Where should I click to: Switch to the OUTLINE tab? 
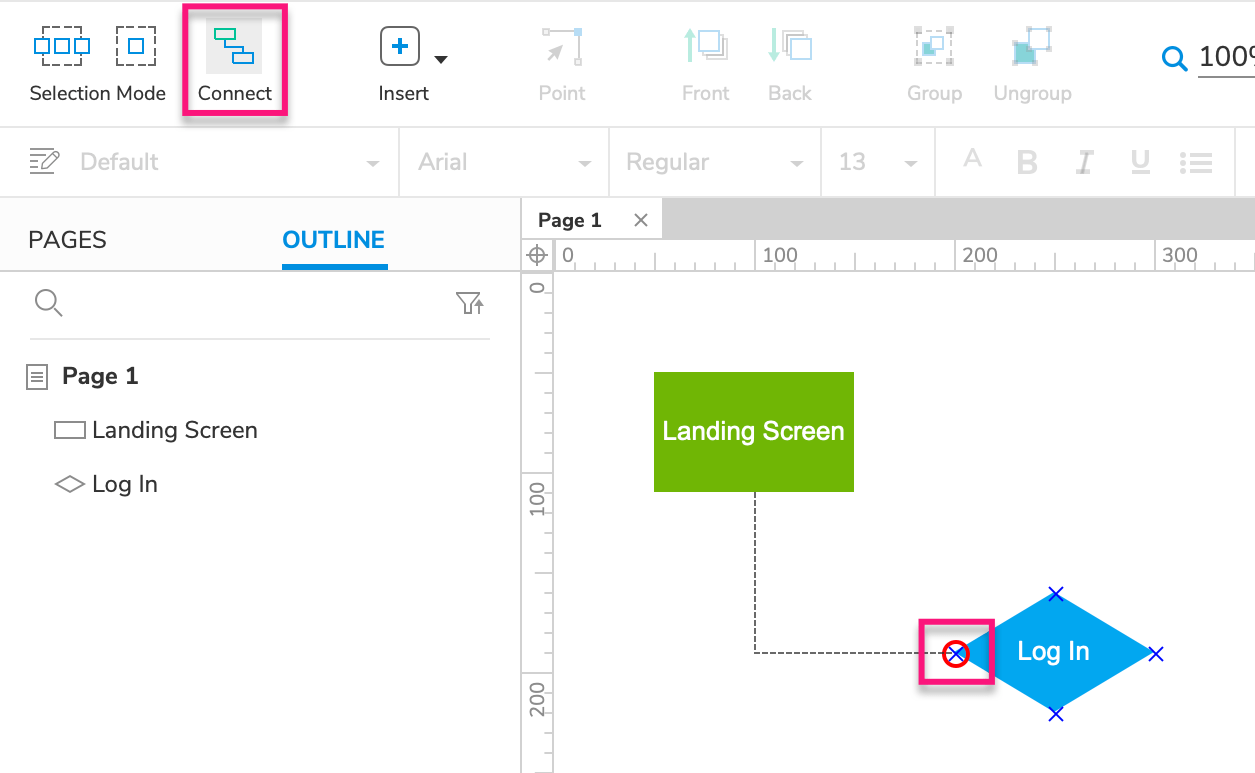click(x=334, y=239)
